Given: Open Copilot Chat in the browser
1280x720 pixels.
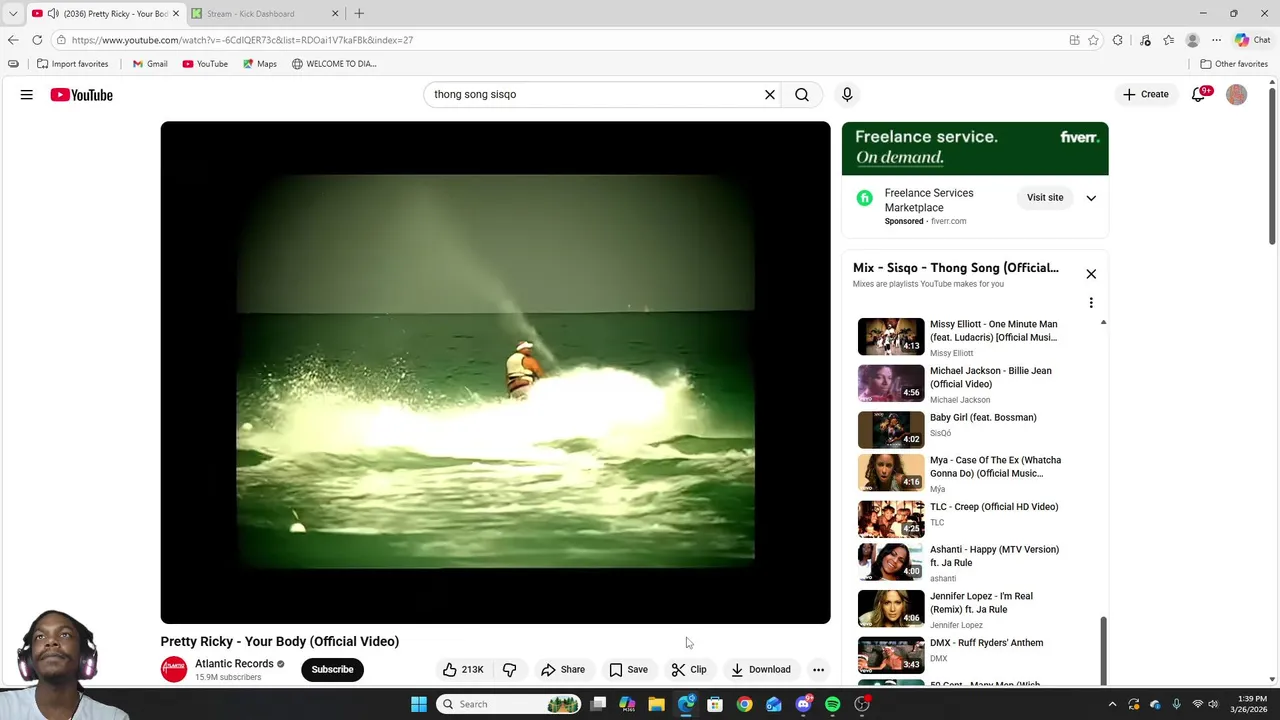Looking at the screenshot, I should pos(1252,40).
